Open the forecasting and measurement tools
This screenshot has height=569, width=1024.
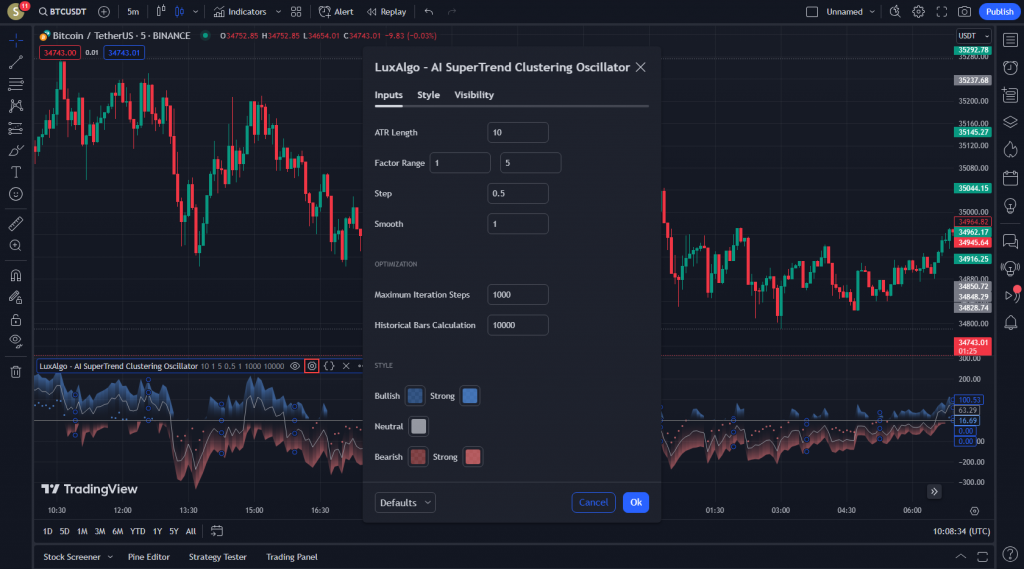pyautogui.click(x=16, y=128)
